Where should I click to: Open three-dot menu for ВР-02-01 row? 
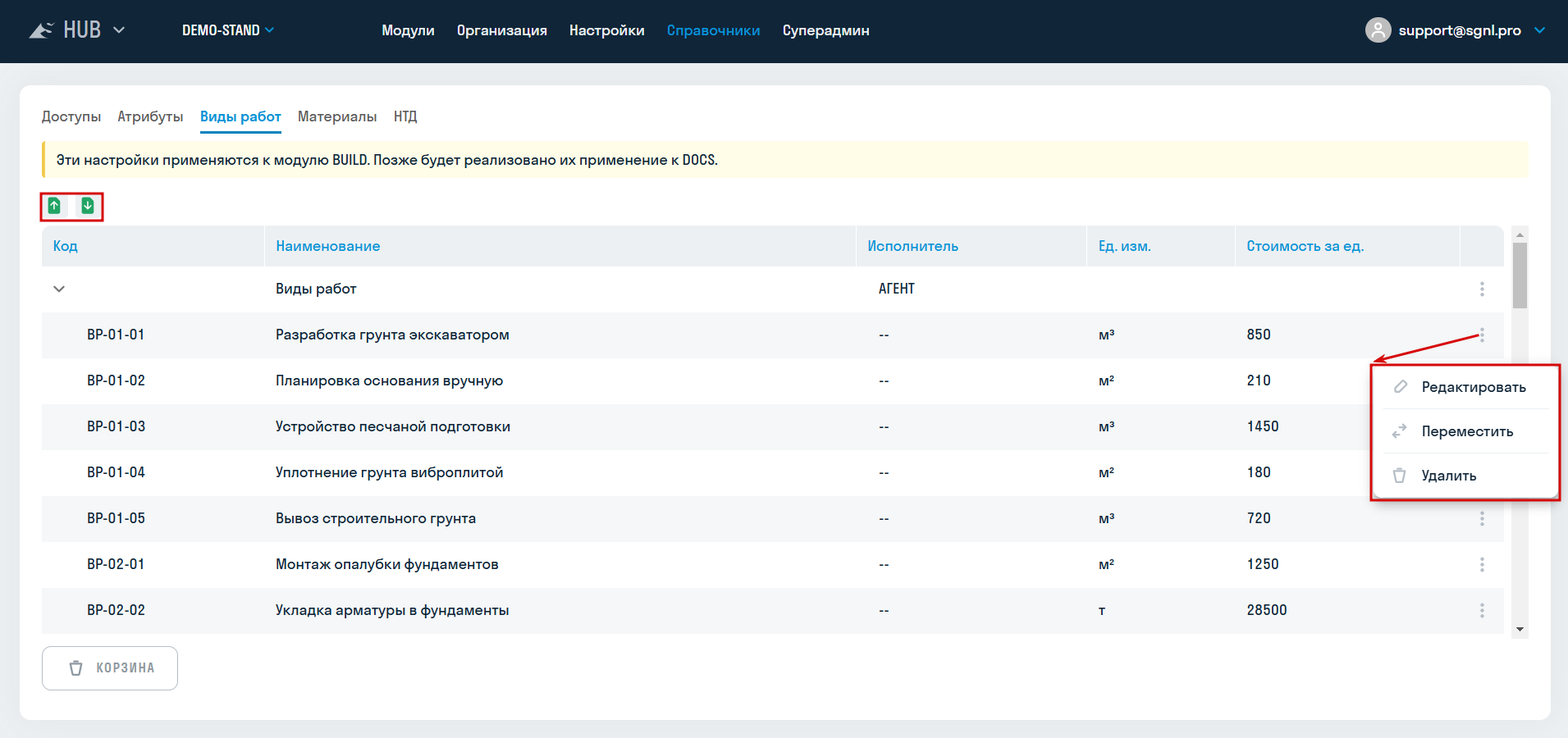[1482, 564]
